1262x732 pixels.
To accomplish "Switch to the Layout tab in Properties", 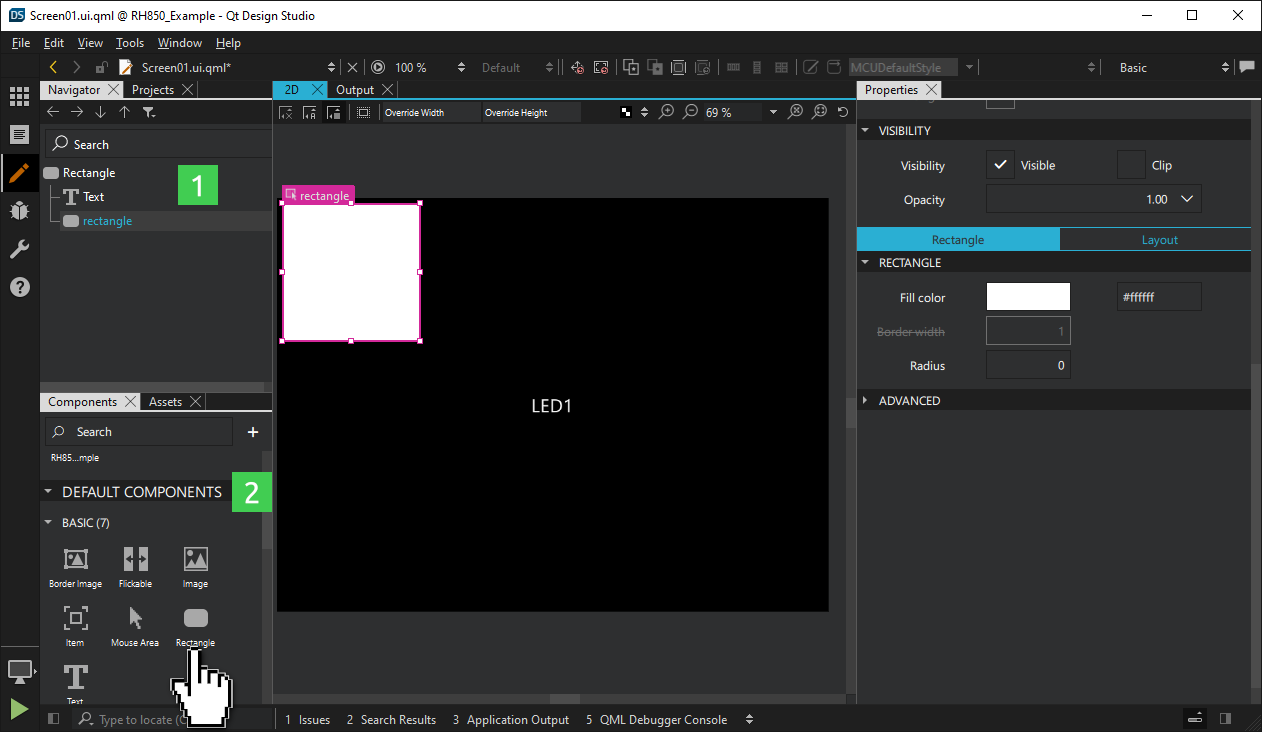I will pos(1158,239).
